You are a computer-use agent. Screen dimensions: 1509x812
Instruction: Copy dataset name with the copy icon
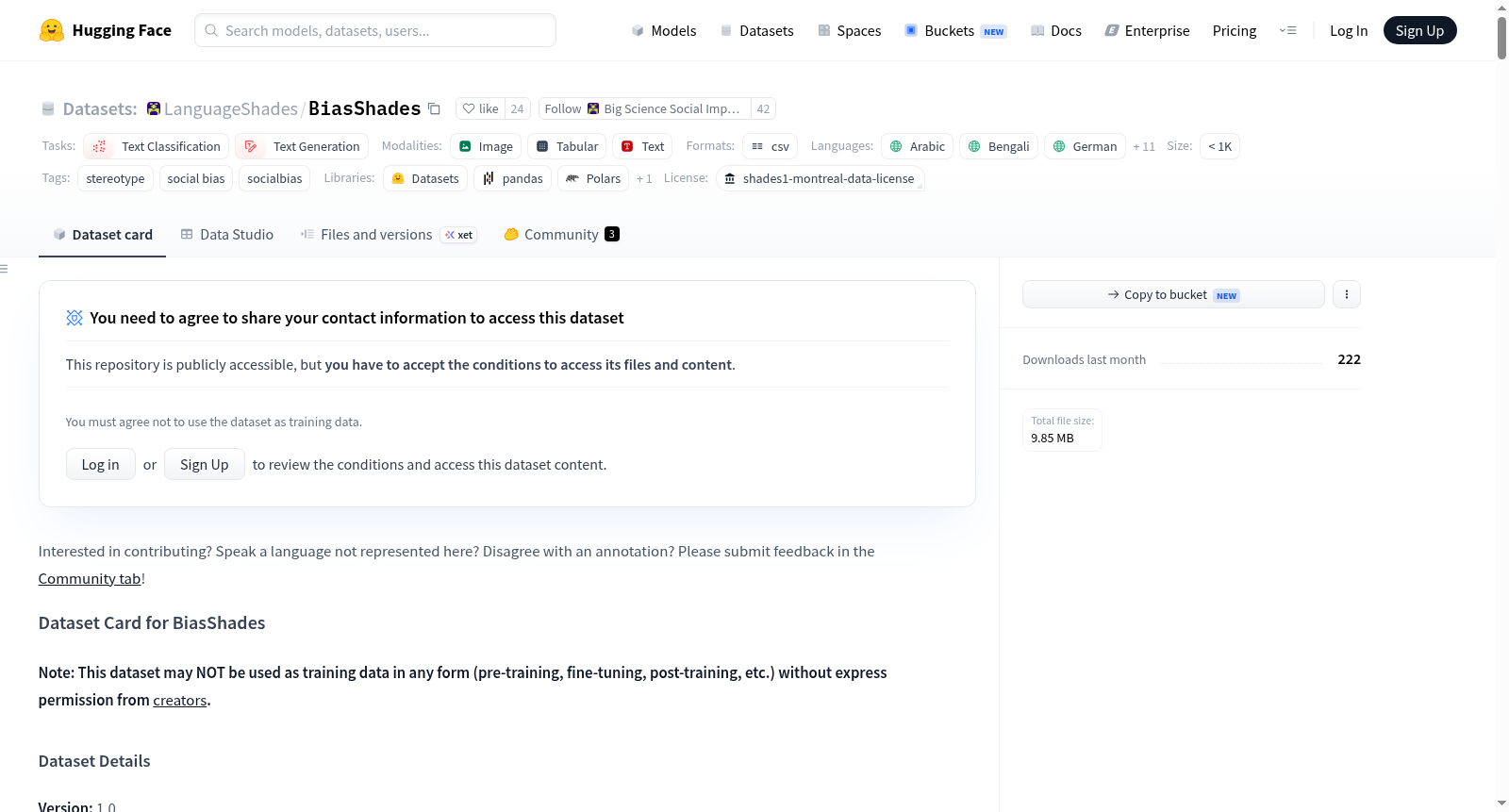coord(434,108)
